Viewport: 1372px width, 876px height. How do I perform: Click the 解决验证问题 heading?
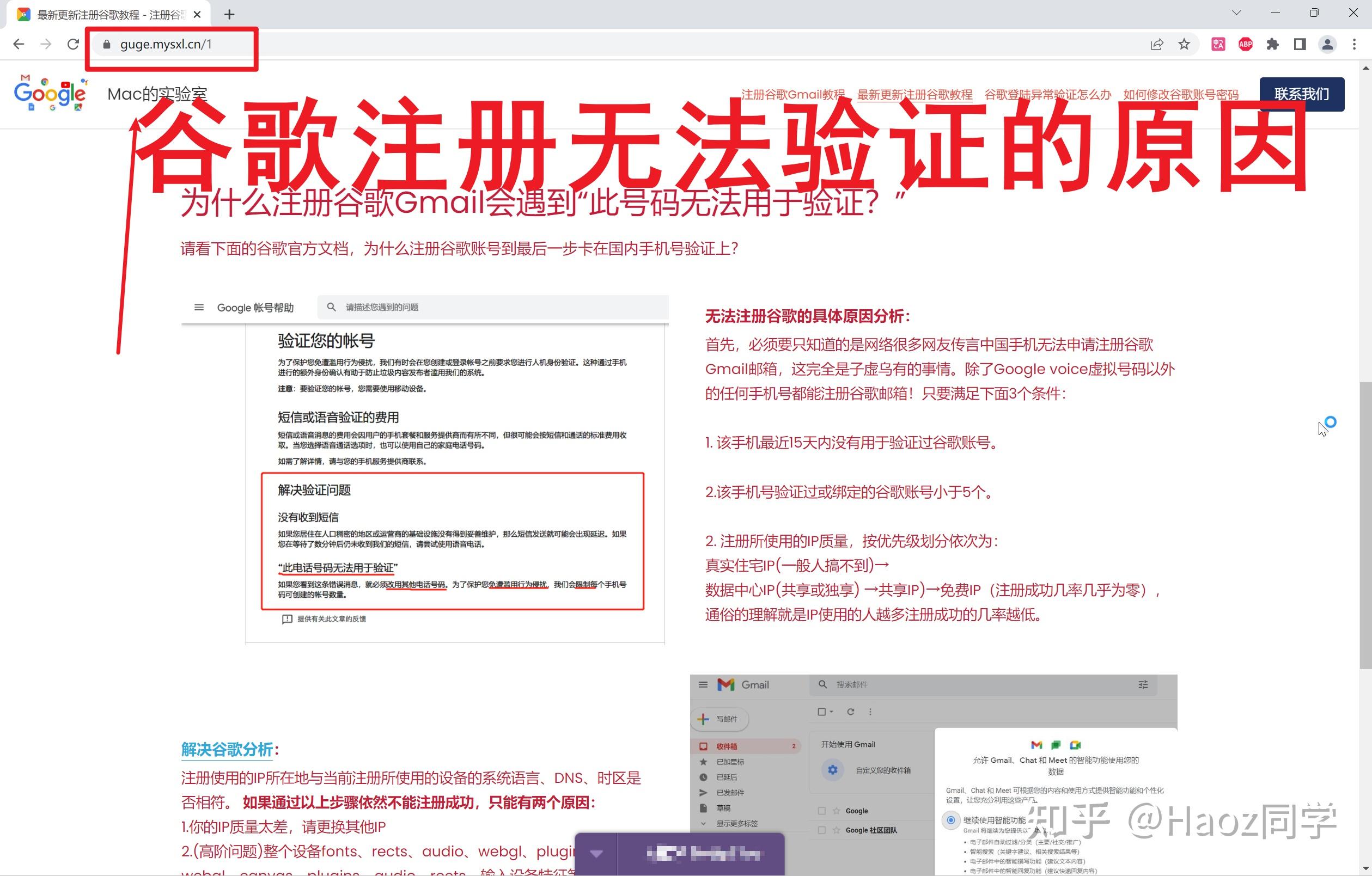(x=314, y=490)
